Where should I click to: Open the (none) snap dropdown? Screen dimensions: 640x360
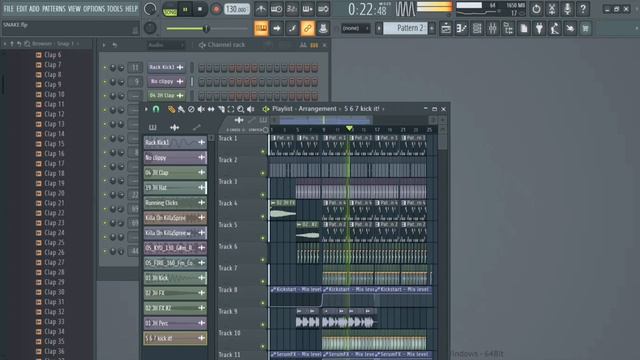tap(355, 28)
